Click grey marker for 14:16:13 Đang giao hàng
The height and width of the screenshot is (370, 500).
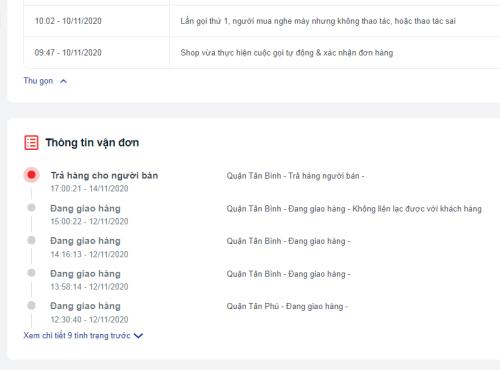click(31, 240)
